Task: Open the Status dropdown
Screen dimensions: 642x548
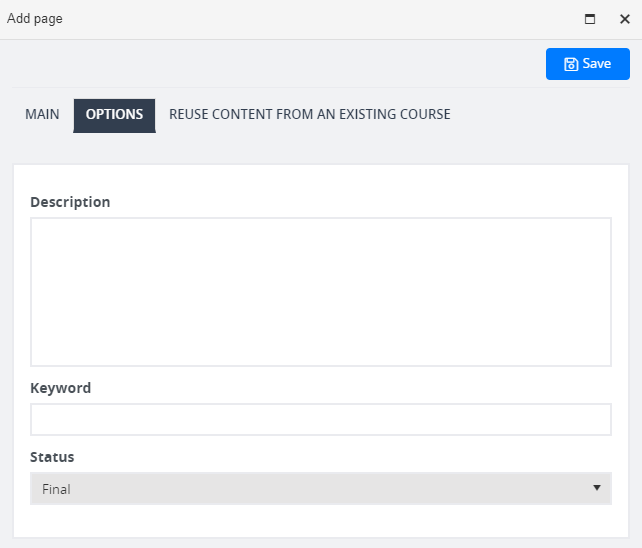Action: (321, 488)
